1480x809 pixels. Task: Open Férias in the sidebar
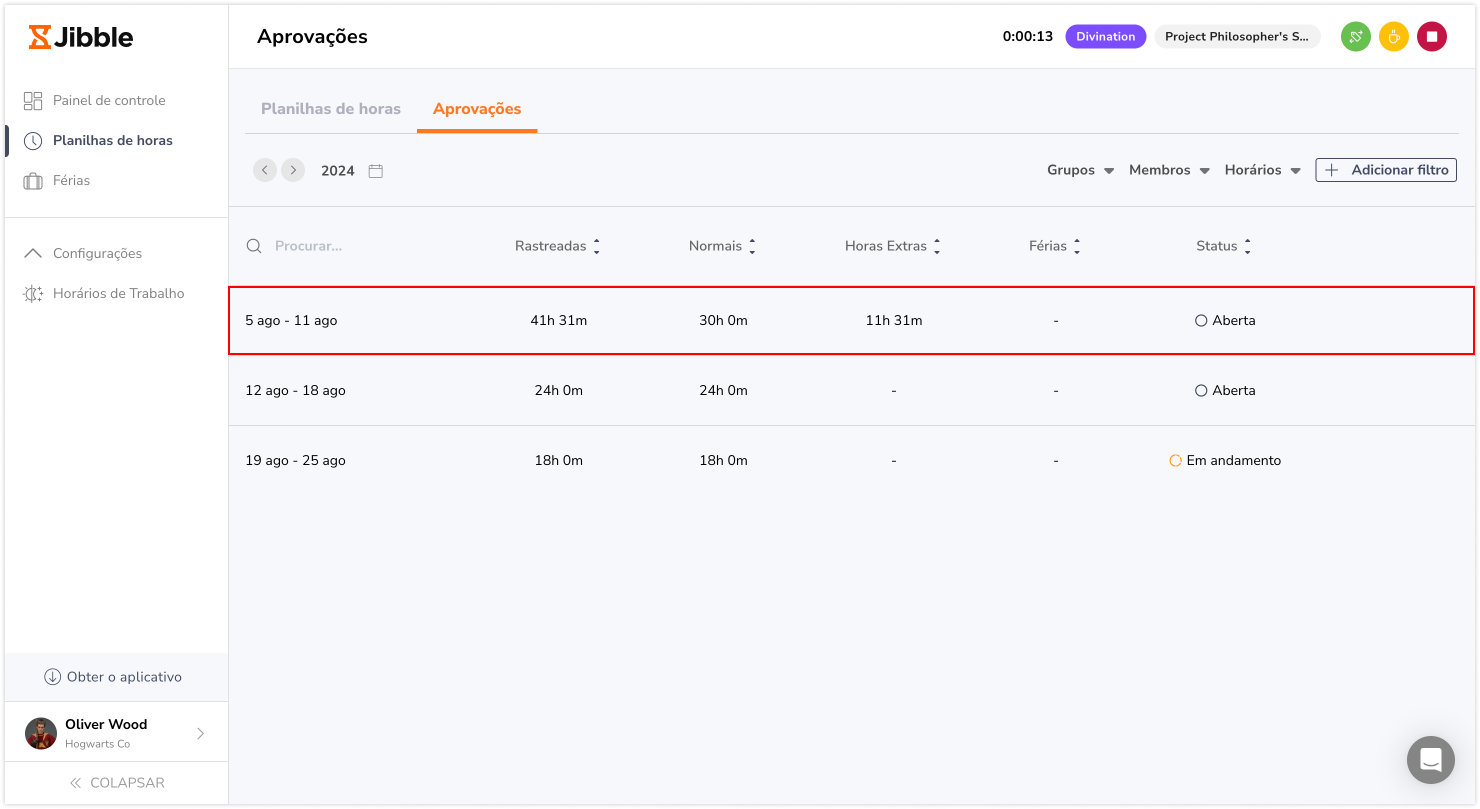point(71,181)
